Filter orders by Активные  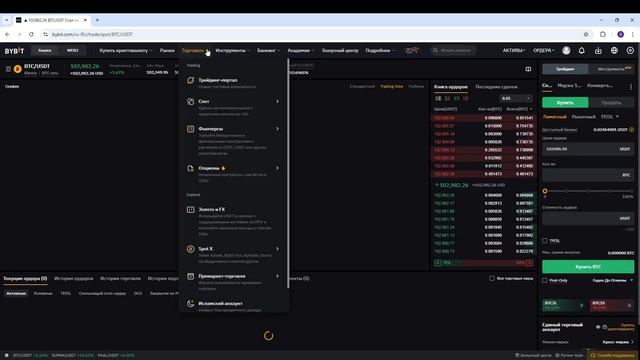(16, 293)
